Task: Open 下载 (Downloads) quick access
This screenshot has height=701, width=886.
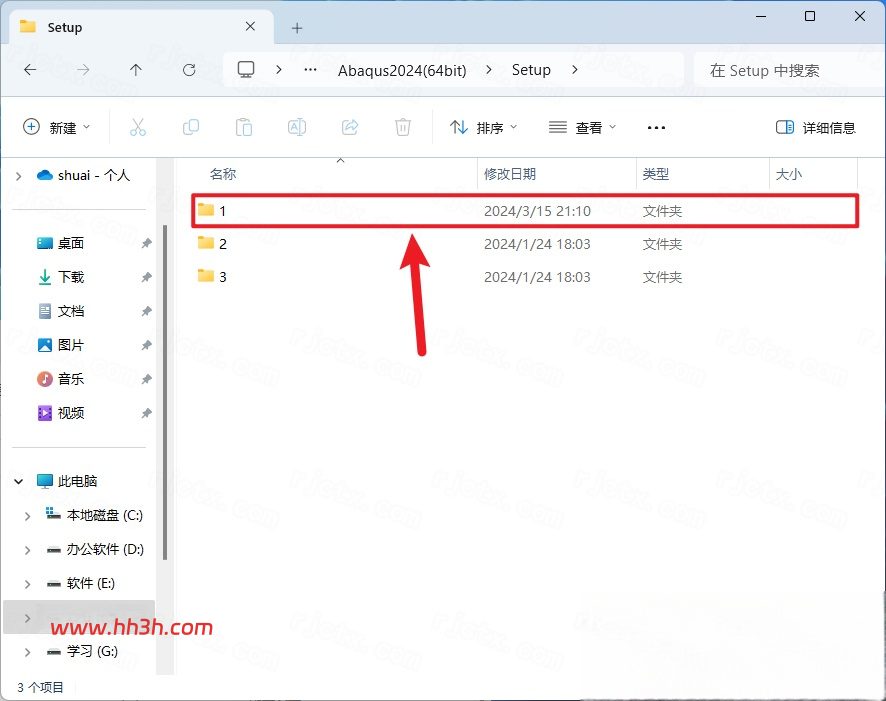Action: tap(60, 277)
